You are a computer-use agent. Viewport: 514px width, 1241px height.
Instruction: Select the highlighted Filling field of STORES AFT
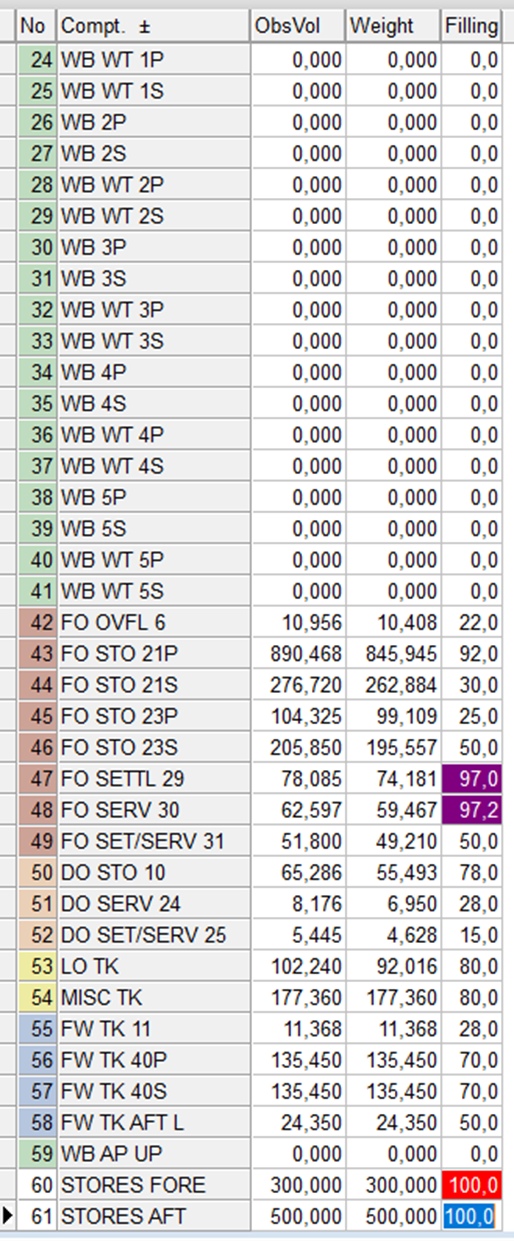[470, 1217]
